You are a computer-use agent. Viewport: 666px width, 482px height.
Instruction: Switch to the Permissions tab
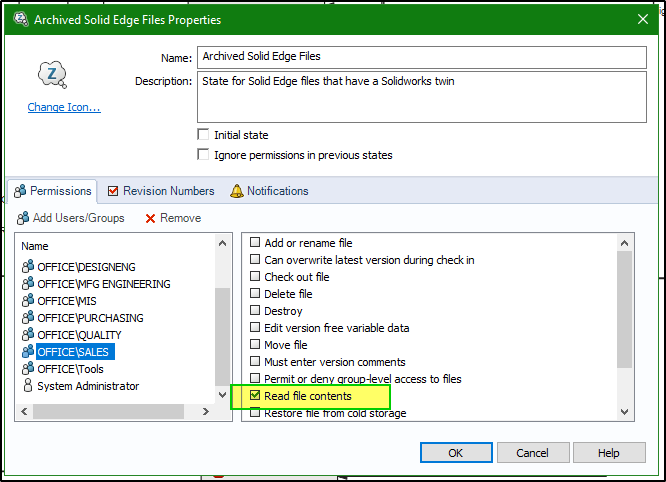[52, 191]
